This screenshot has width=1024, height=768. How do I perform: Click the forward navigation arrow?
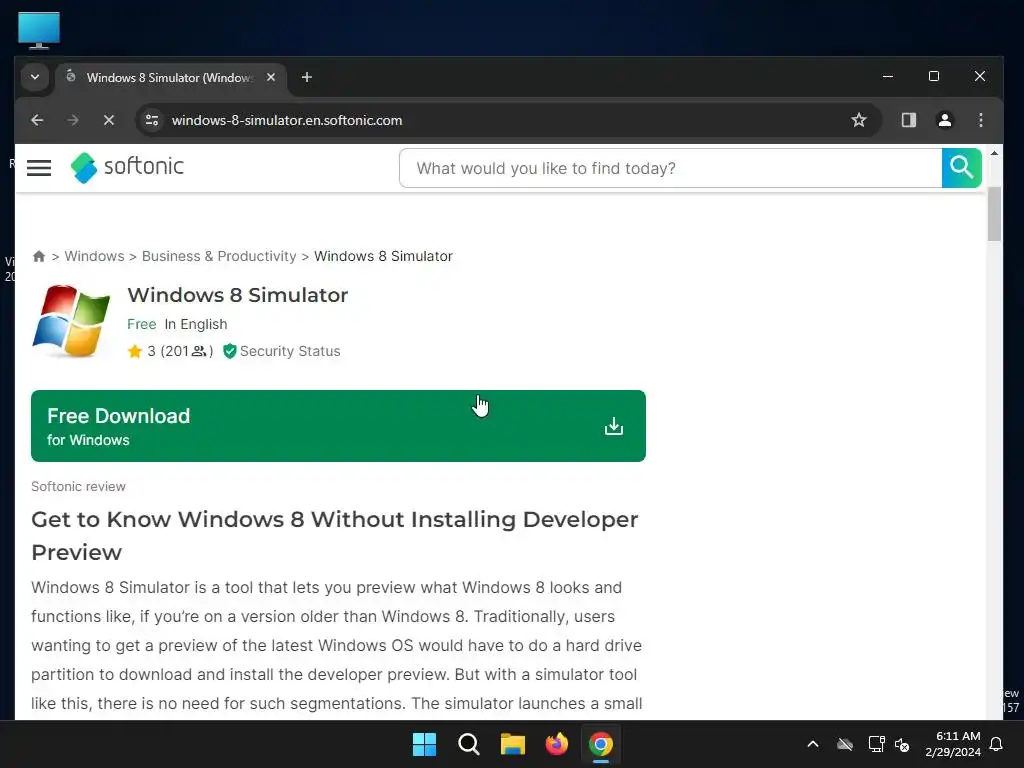[x=72, y=120]
